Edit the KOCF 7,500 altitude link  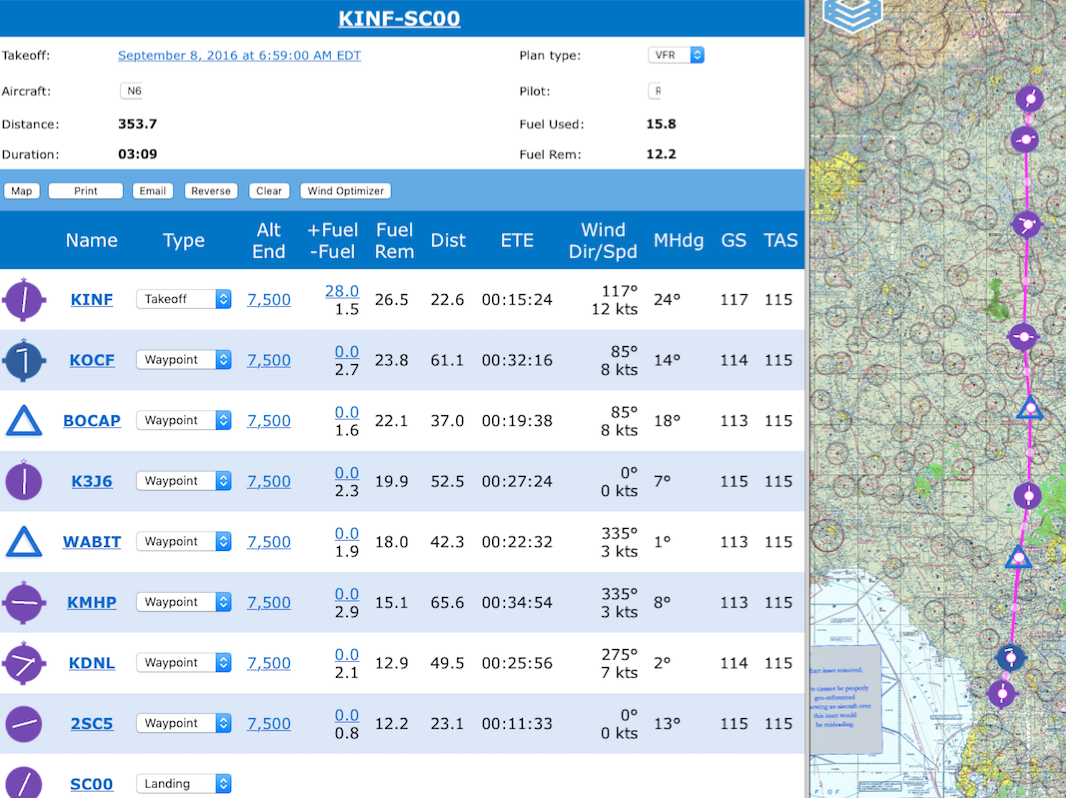pos(269,360)
